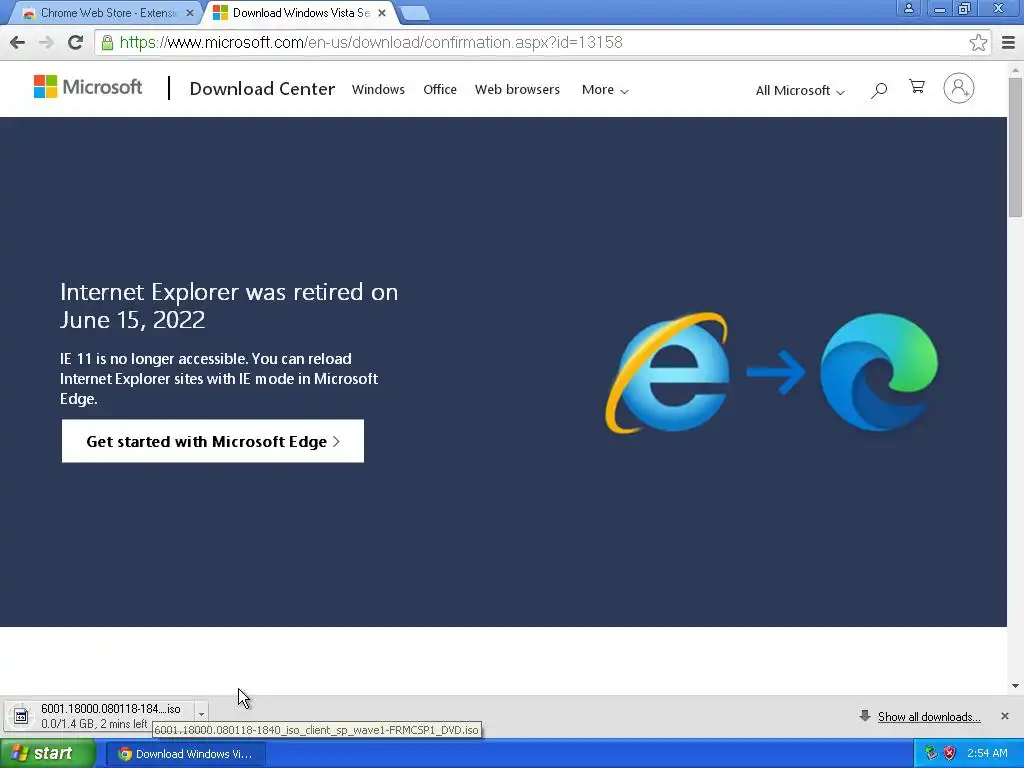Click the Chrome user profile icon in title bar

[x=908, y=8]
